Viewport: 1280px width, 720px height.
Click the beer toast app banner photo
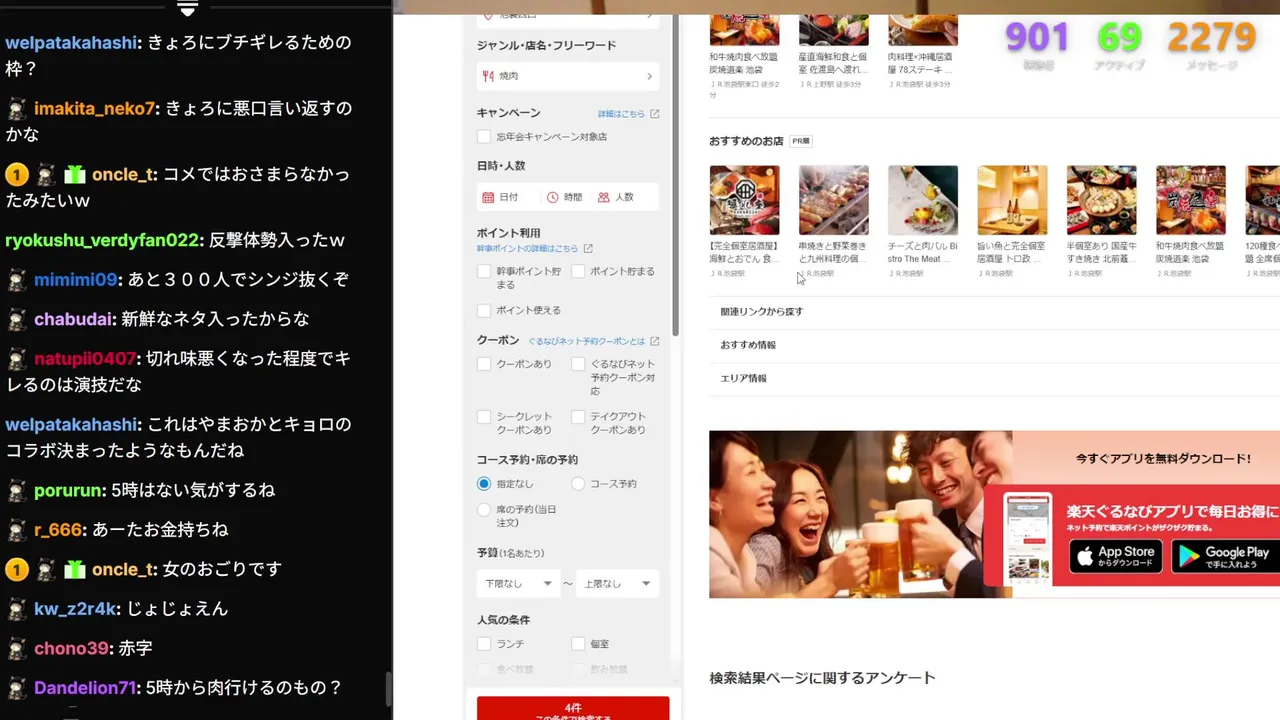(x=860, y=514)
